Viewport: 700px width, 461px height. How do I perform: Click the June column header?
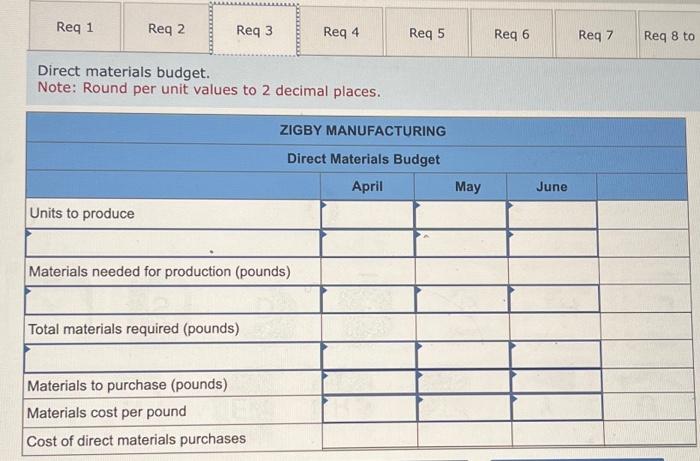(552, 187)
